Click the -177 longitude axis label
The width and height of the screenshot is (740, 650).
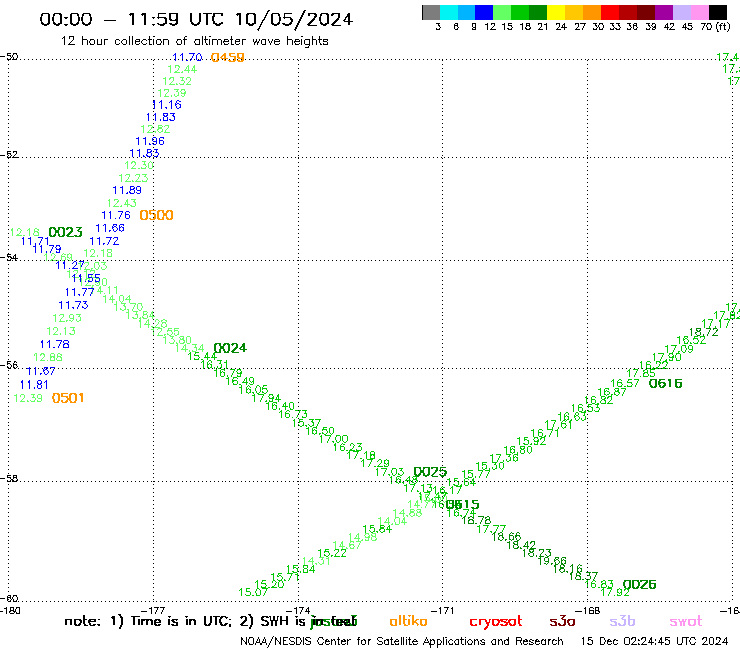coord(153,610)
